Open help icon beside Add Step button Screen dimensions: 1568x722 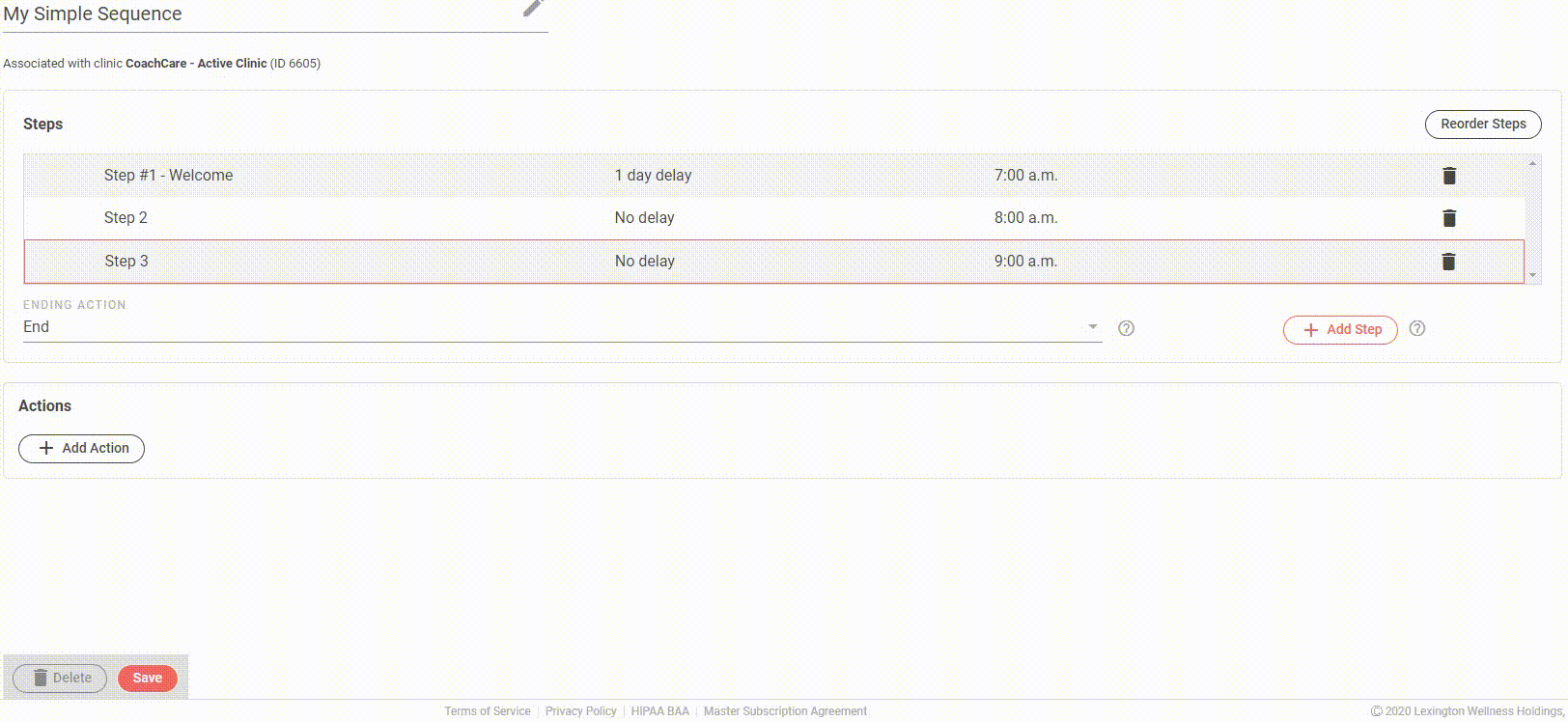(x=1417, y=328)
